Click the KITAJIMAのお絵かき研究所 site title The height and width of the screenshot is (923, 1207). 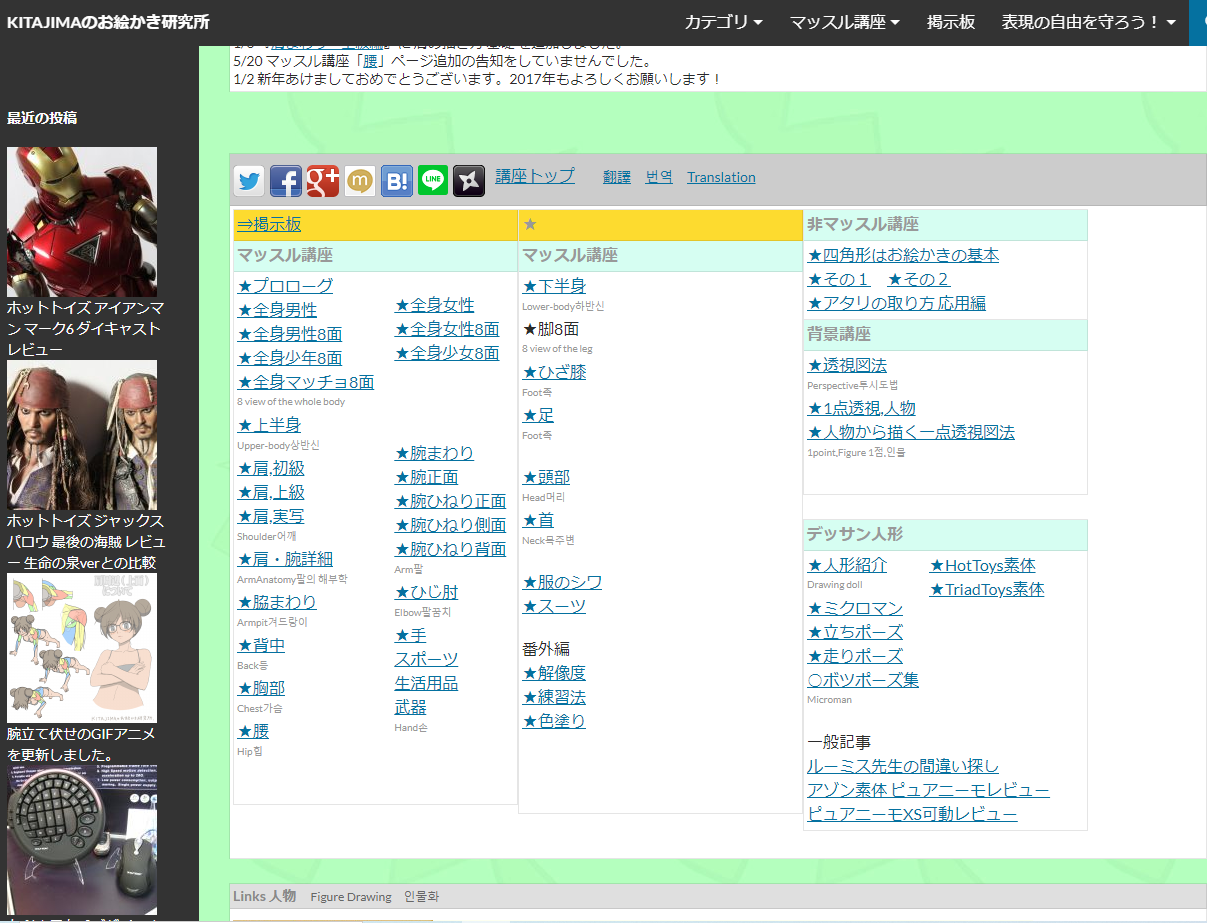click(x=108, y=22)
